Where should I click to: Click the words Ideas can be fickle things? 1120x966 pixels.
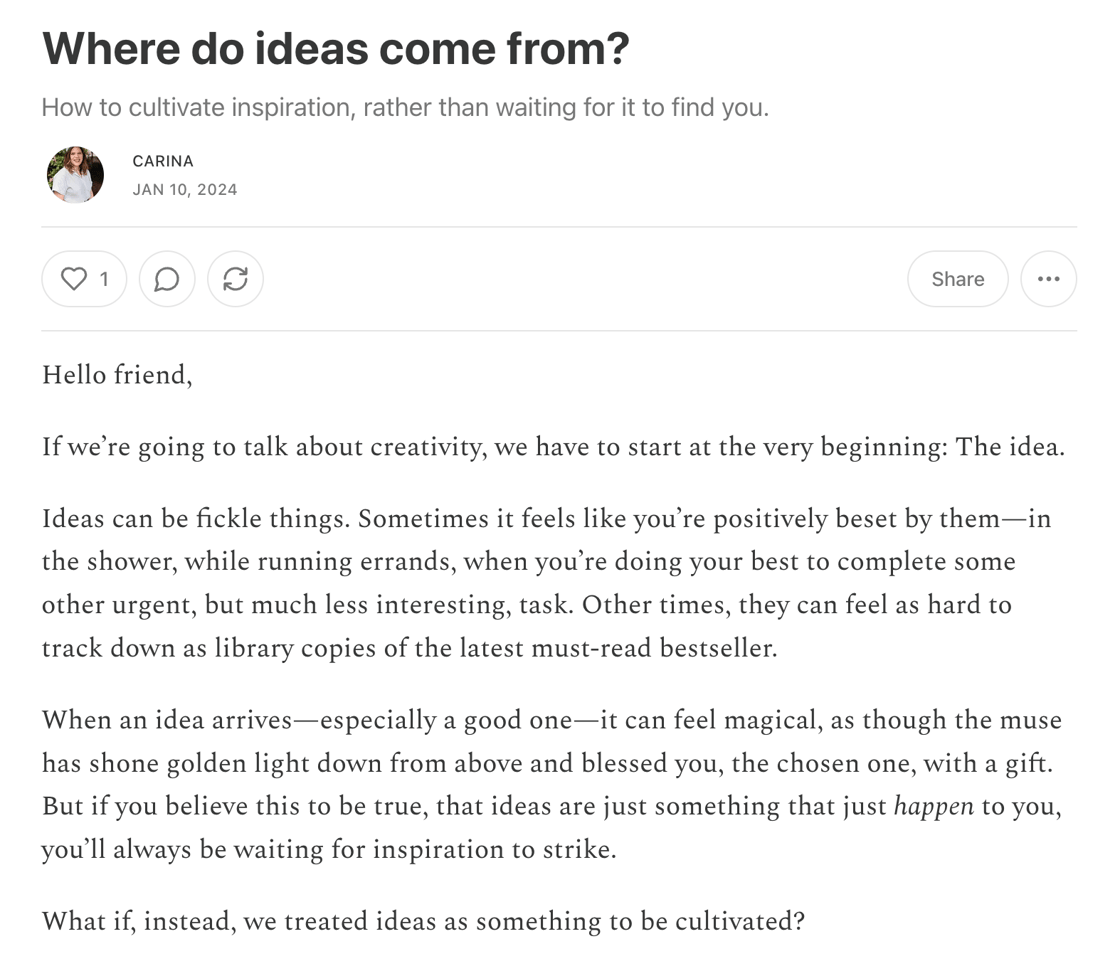coord(196,519)
